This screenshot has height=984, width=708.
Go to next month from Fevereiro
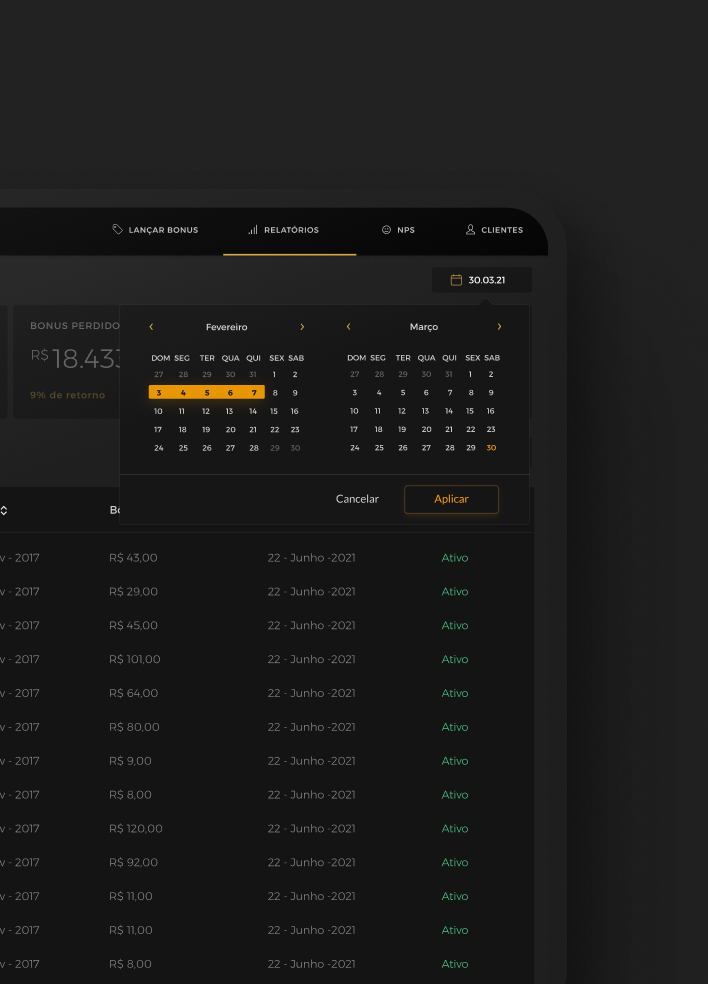point(302,327)
